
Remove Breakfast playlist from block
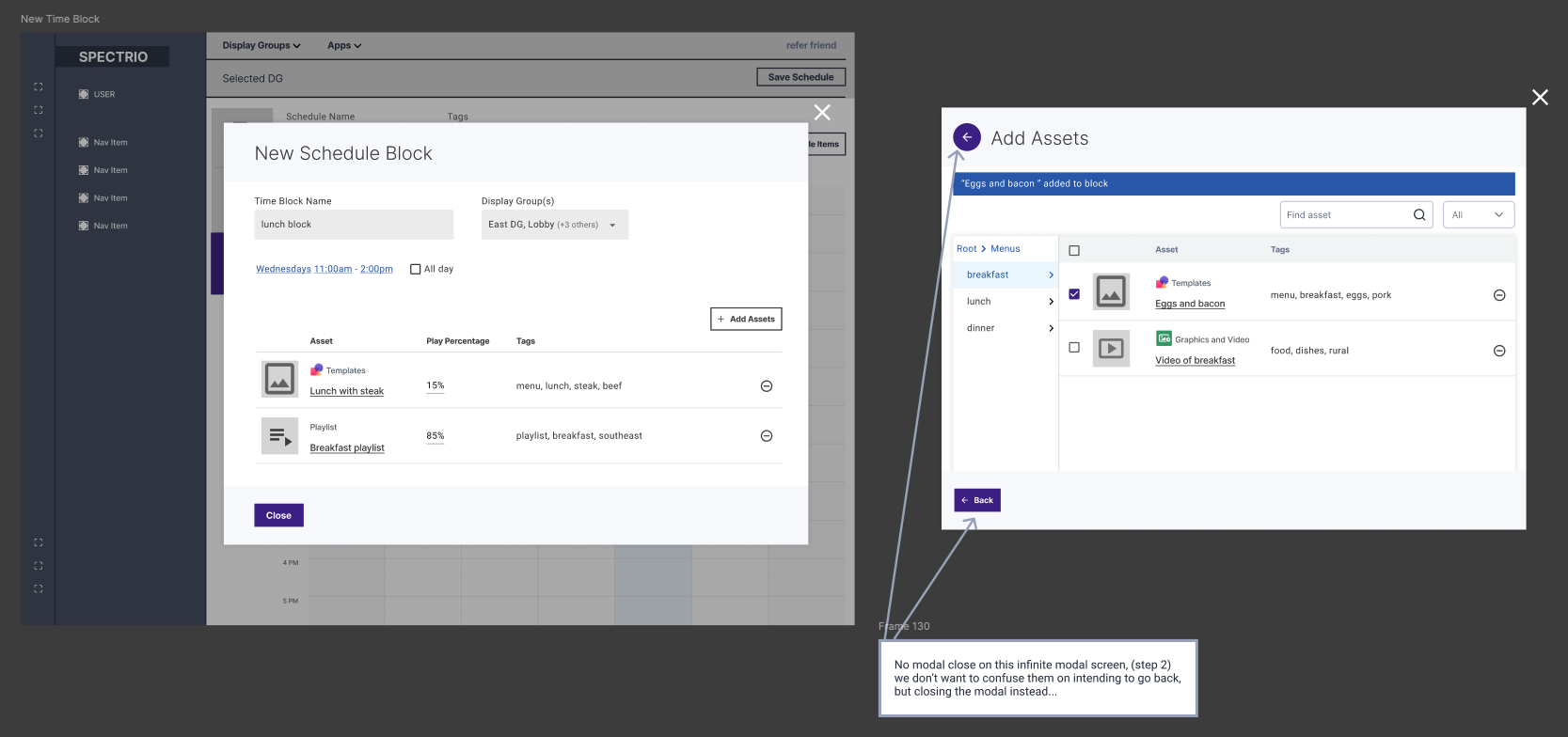[767, 436]
